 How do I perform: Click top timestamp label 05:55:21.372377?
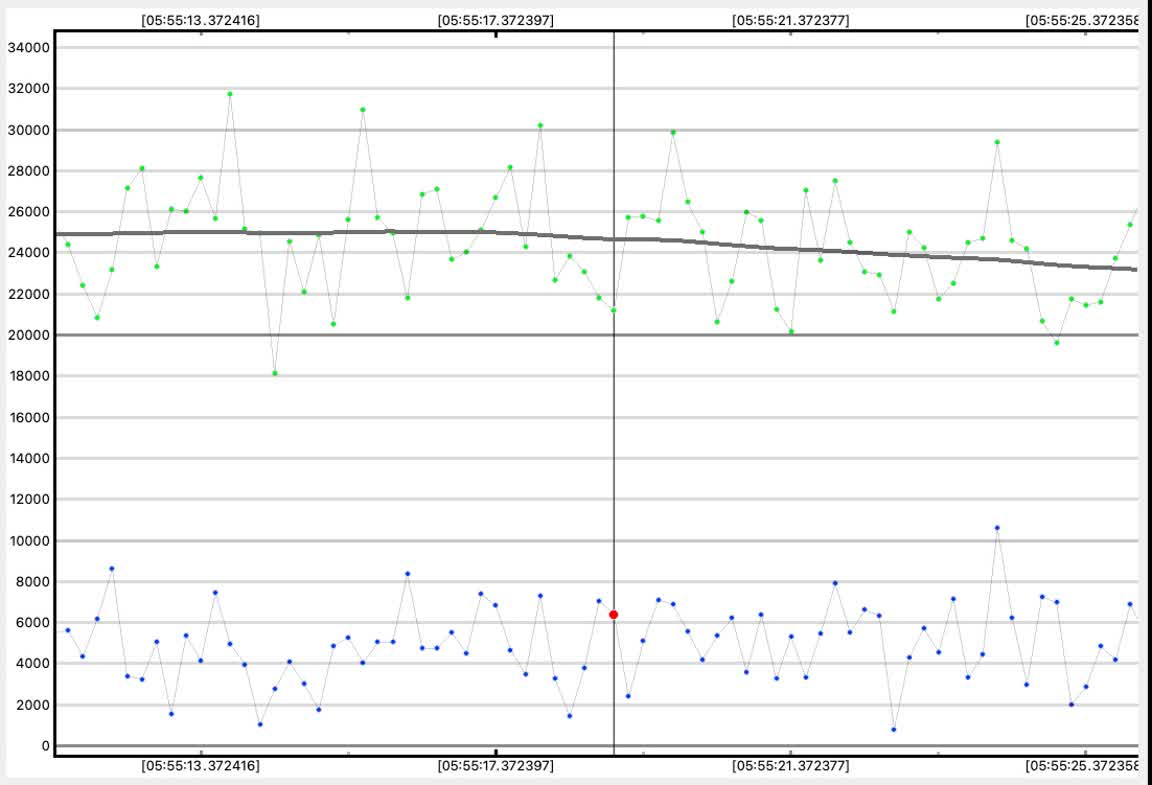pyautogui.click(x=790, y=19)
